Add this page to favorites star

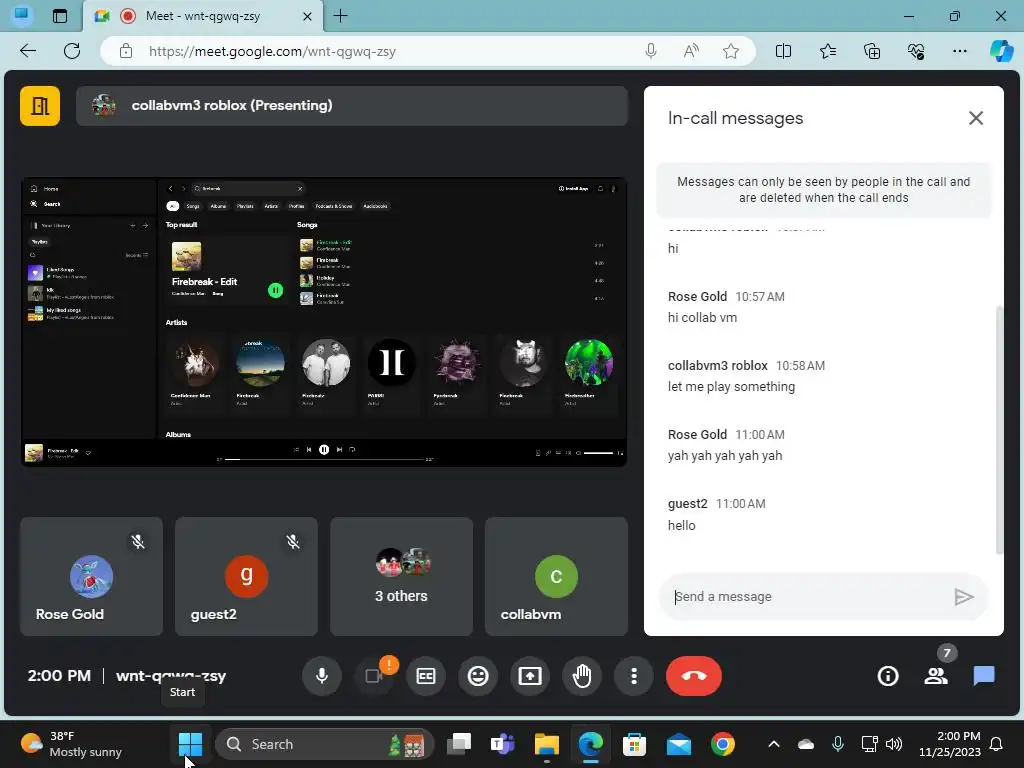(x=731, y=51)
